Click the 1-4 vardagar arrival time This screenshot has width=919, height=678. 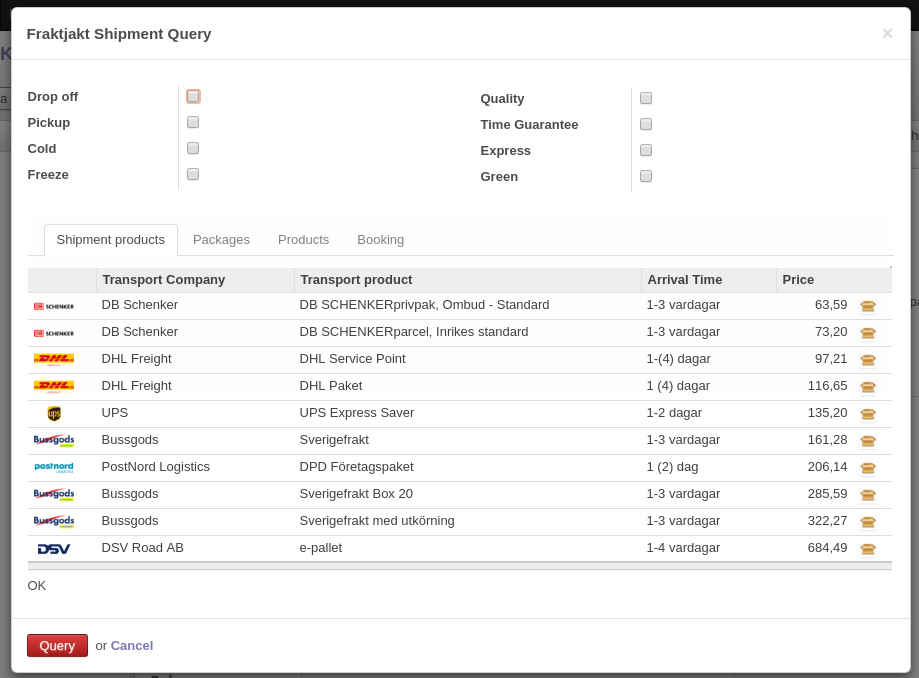[683, 547]
